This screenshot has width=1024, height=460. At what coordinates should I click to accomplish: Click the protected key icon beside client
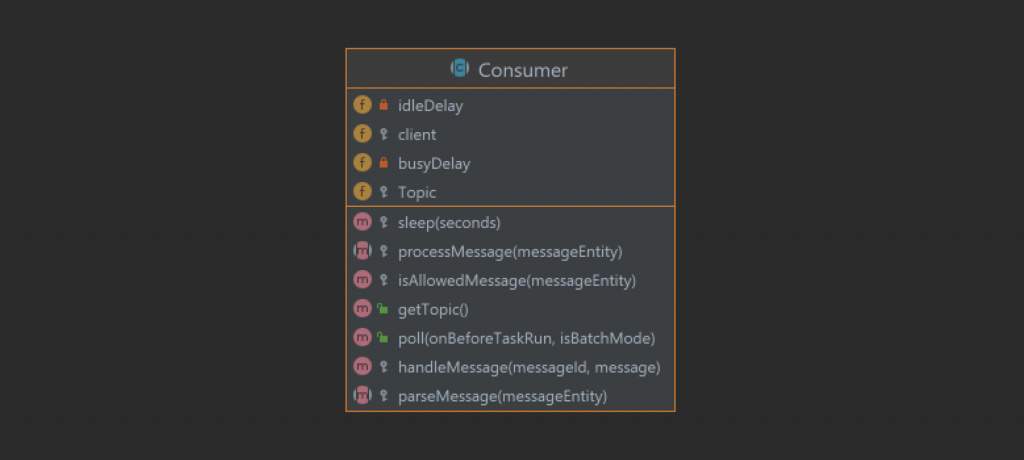tap(383, 134)
